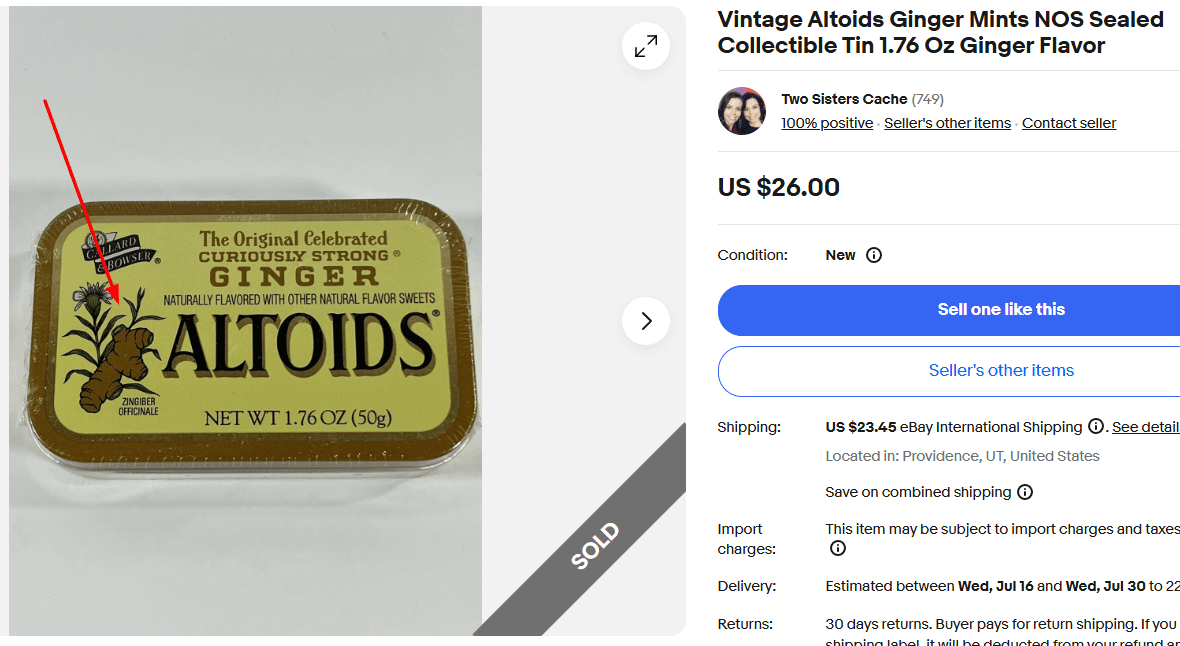Click the SOLD banner on the photo
Screen dimensions: 1180x646
[594, 544]
